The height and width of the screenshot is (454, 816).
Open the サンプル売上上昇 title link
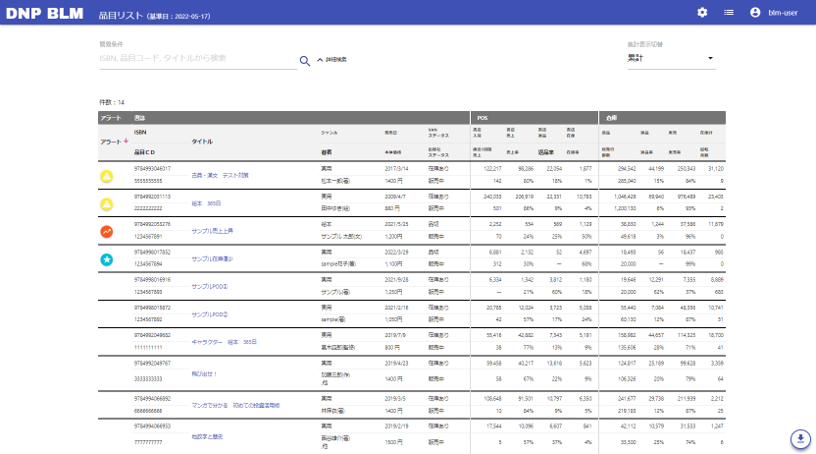[212, 230]
